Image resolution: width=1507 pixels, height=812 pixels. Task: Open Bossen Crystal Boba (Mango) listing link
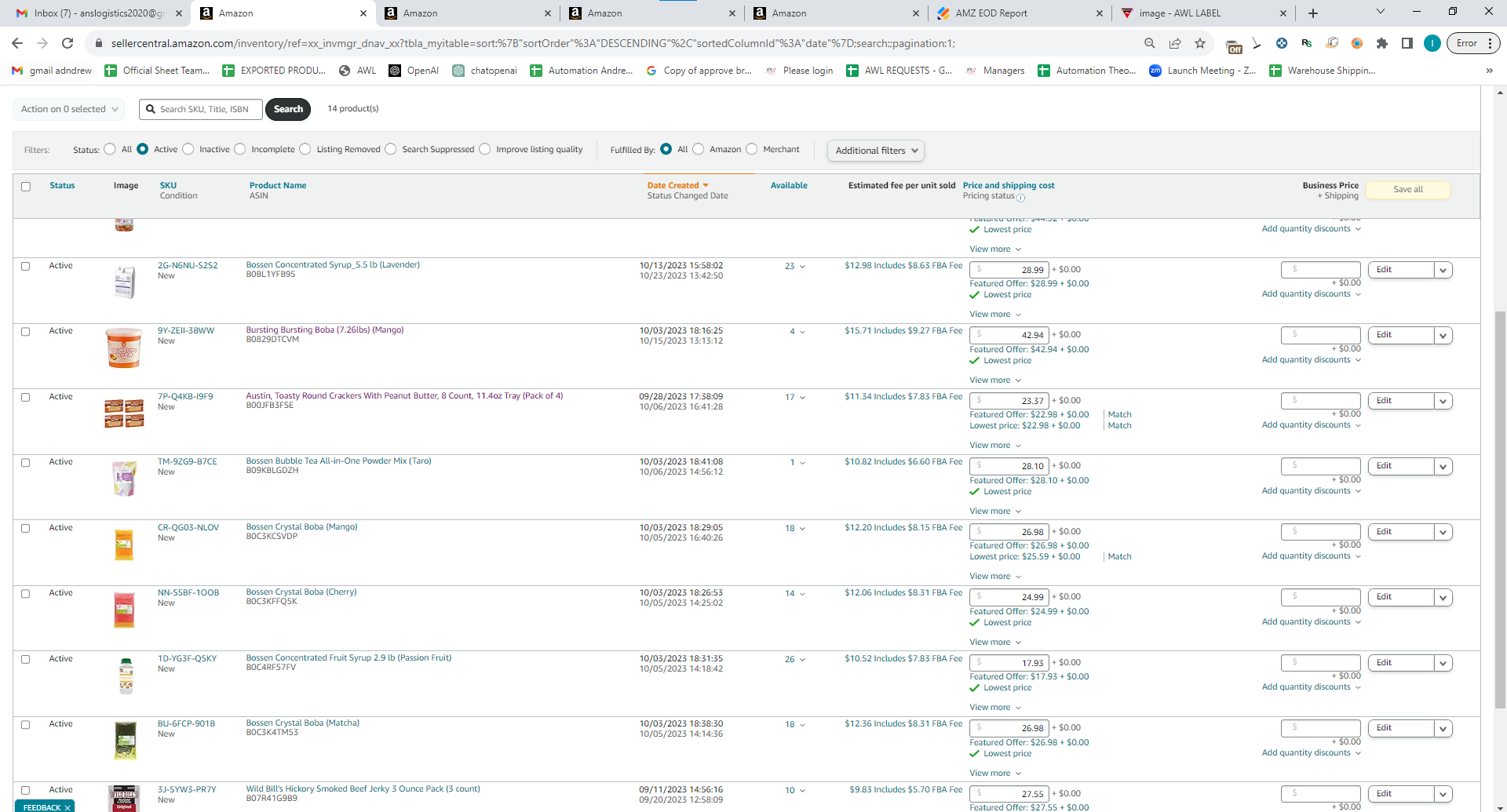point(302,527)
